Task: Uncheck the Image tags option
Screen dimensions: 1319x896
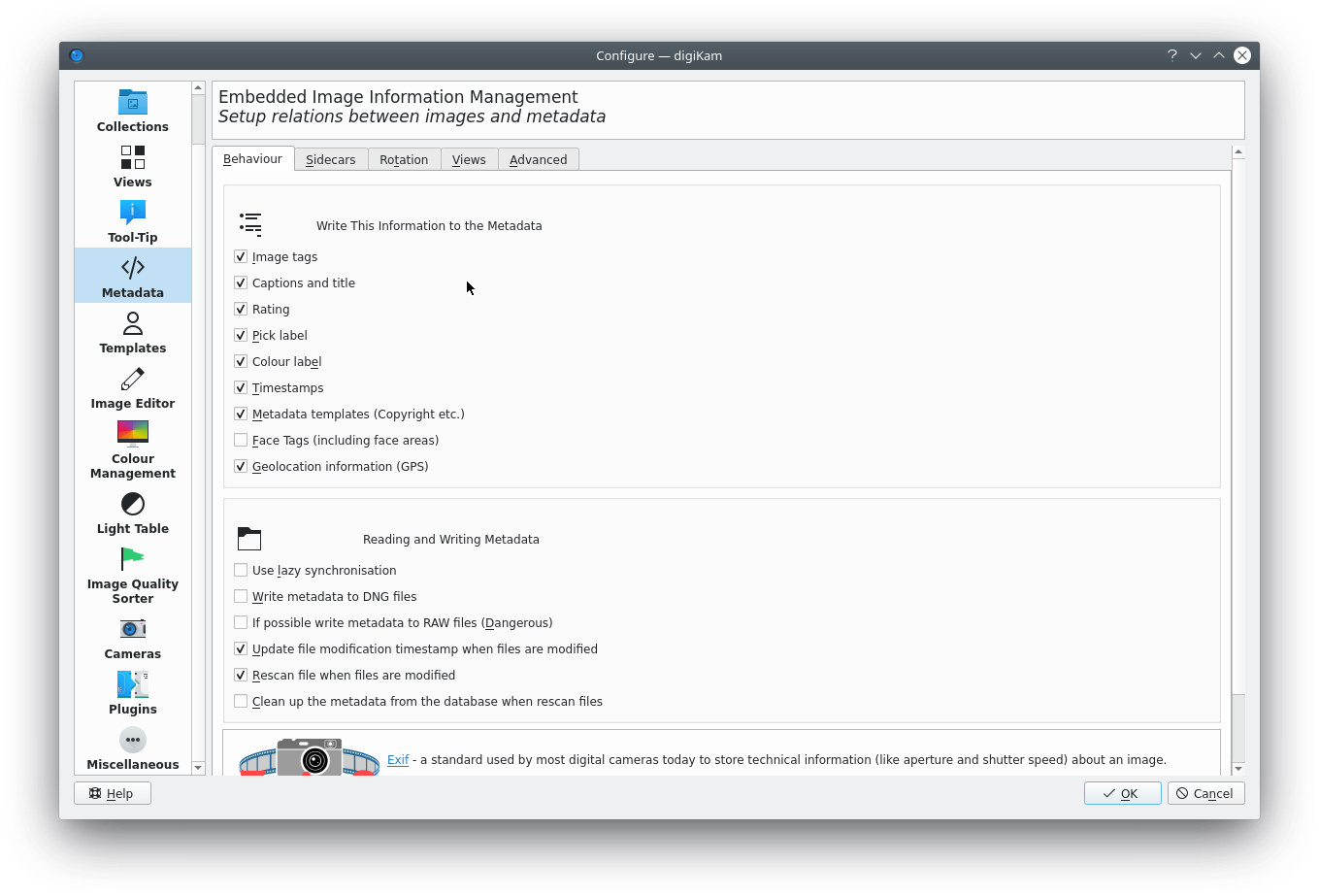Action: 241,256
